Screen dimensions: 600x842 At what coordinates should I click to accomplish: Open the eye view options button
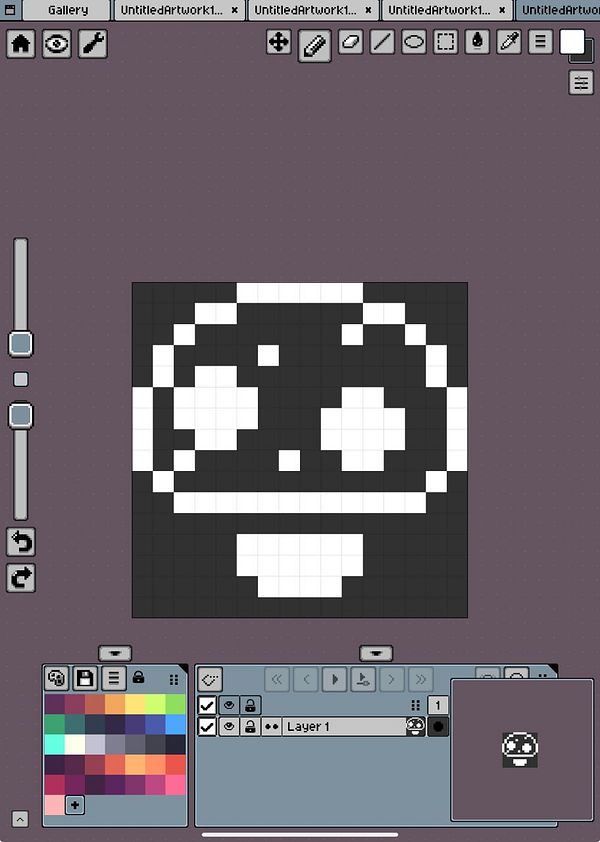56,43
